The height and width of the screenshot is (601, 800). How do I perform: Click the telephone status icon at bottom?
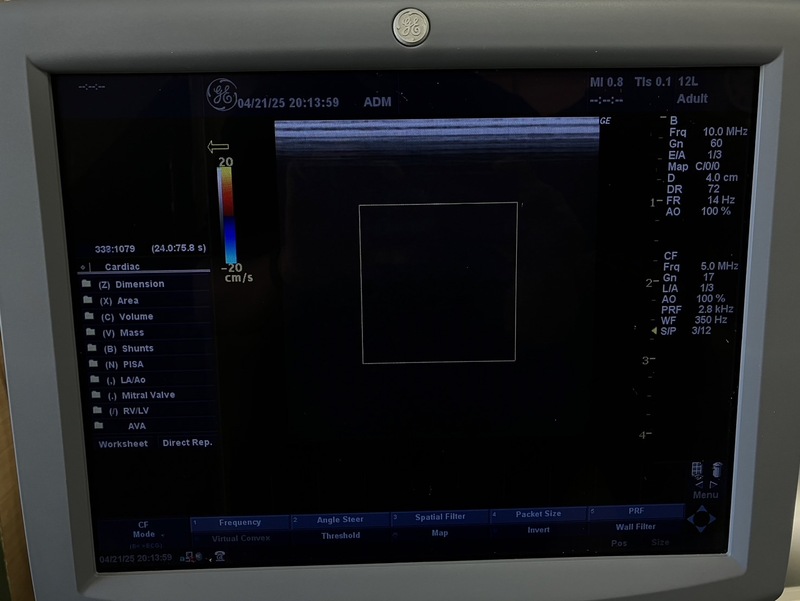220,556
